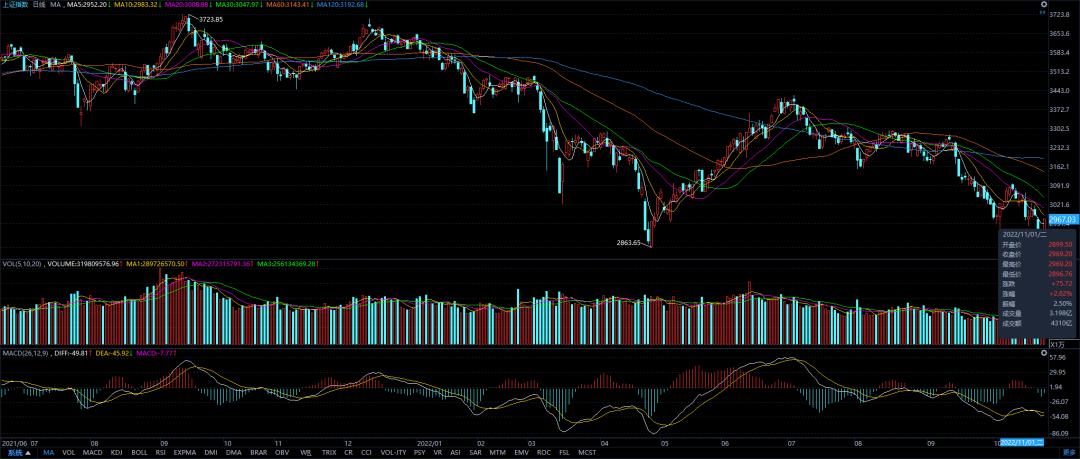Select the MCST indicator tab
Viewport: 1080px width, 459px height.
587,453
